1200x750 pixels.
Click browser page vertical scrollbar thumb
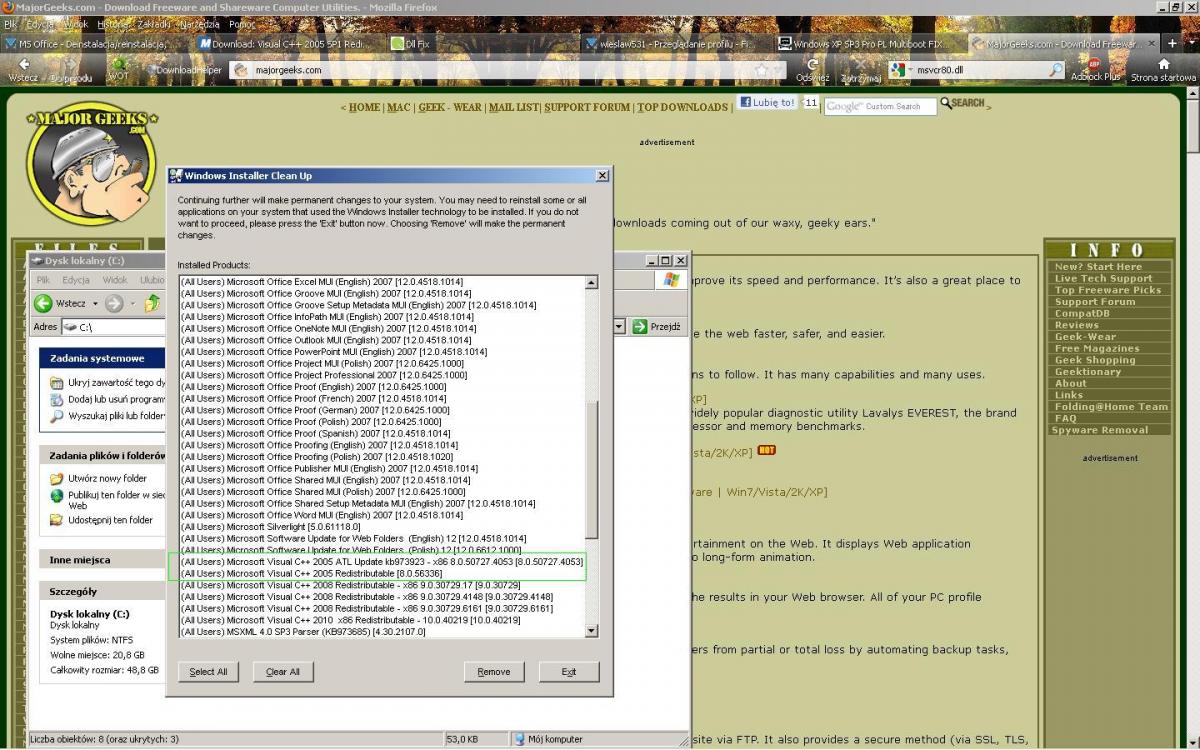(1192, 128)
